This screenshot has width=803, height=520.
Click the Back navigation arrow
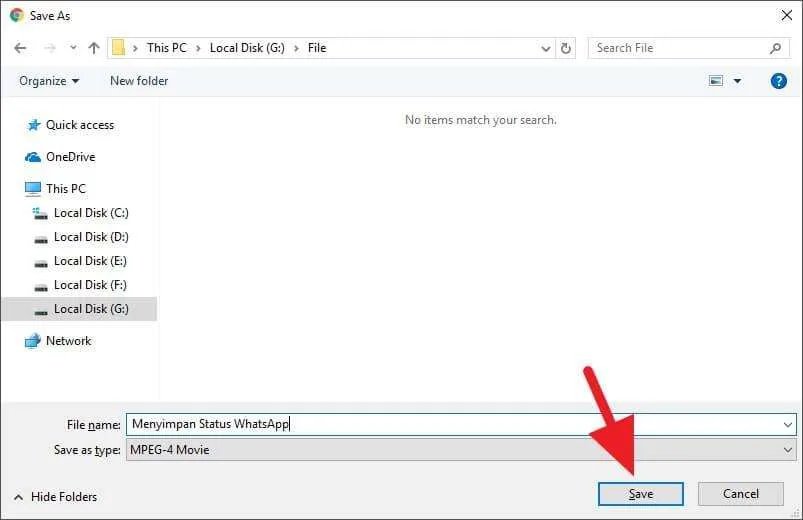click(x=20, y=48)
